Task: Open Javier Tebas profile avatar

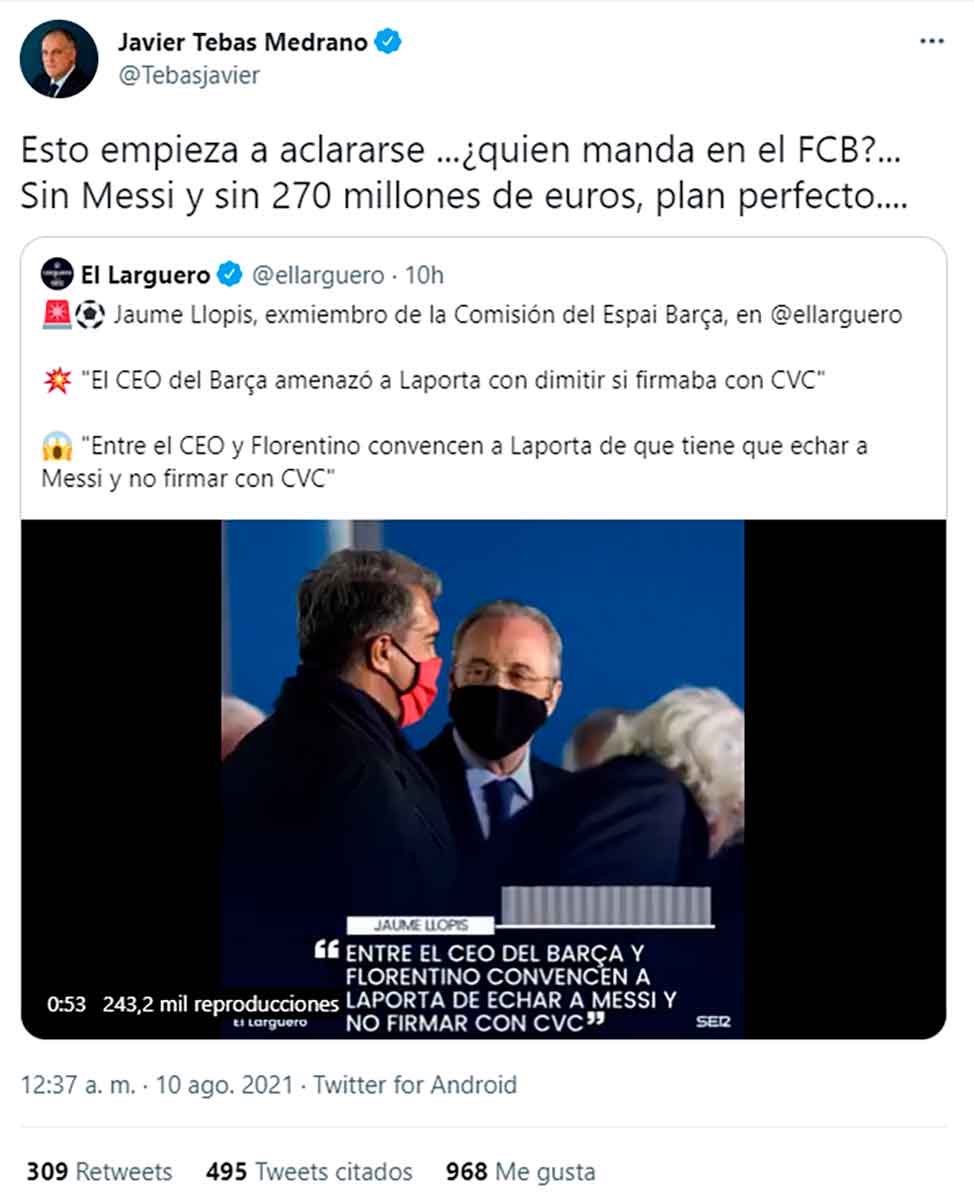Action: pyautogui.click(x=59, y=58)
